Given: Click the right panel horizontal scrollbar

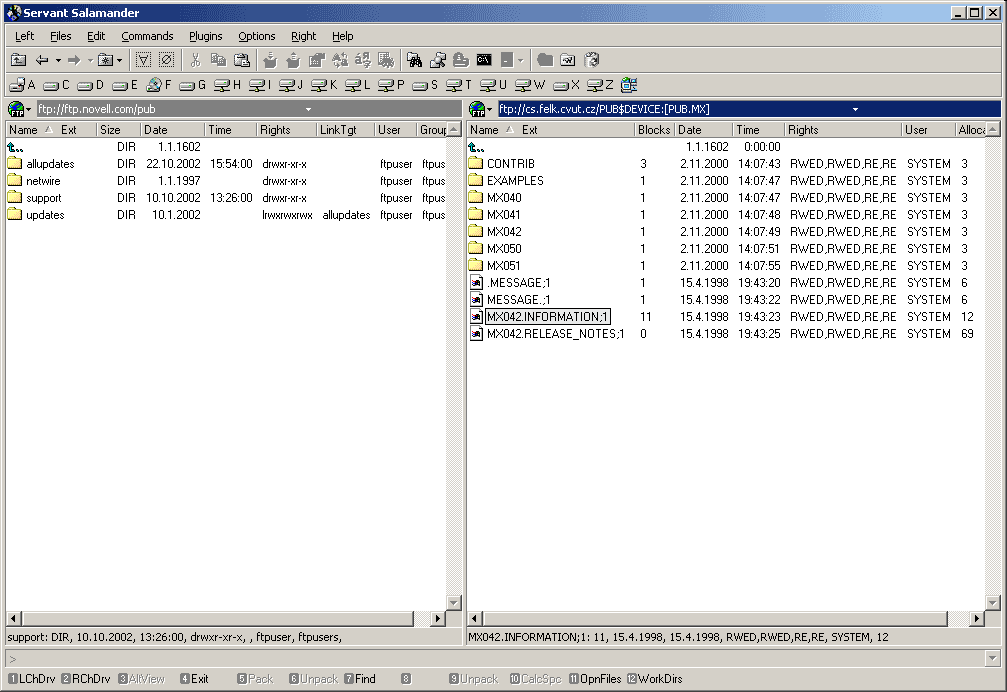Looking at the screenshot, I should coord(726,619).
